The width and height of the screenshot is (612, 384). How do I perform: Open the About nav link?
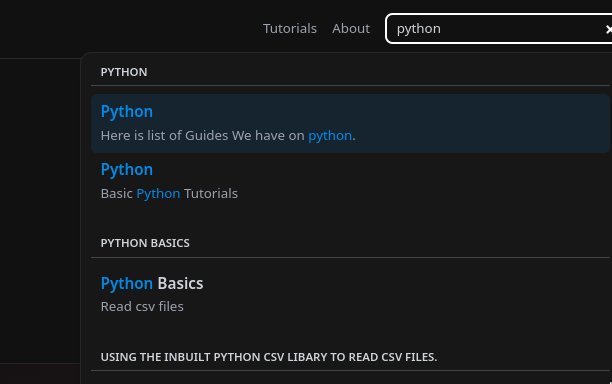point(351,28)
